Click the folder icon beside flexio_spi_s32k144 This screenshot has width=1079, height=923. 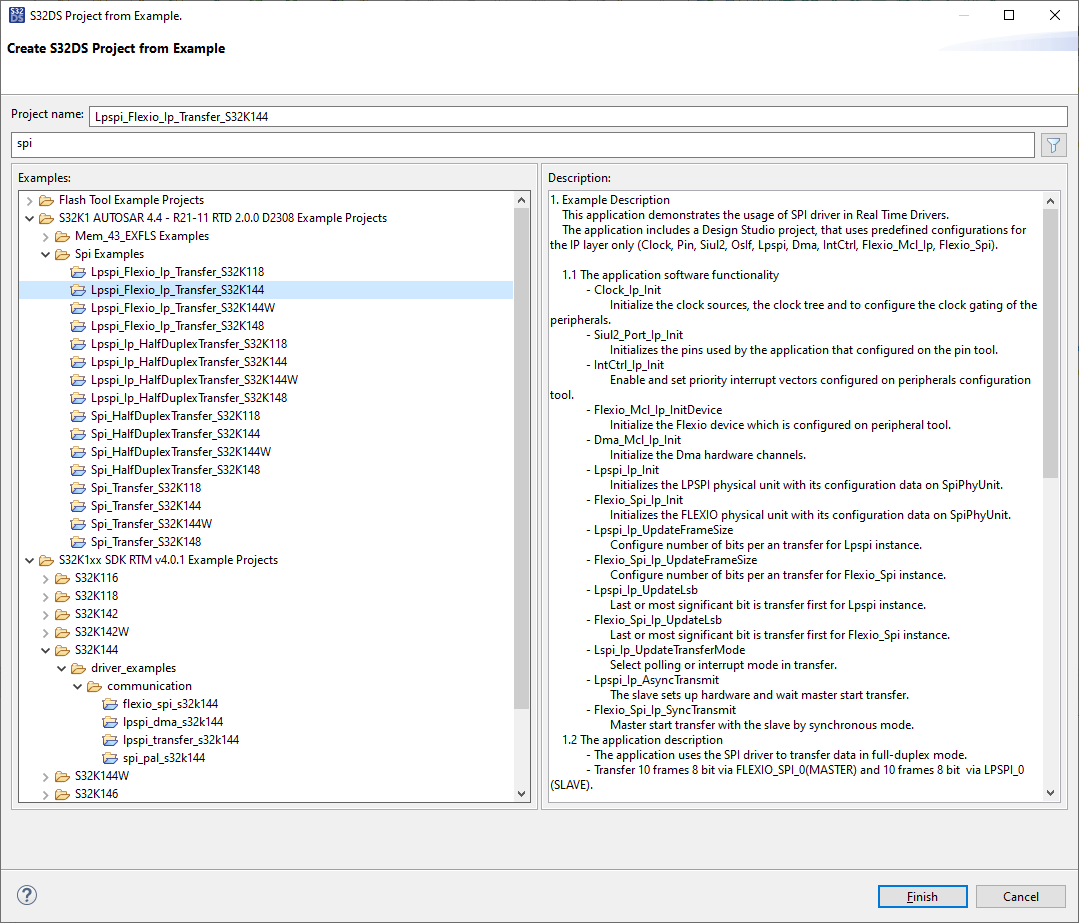[110, 703]
